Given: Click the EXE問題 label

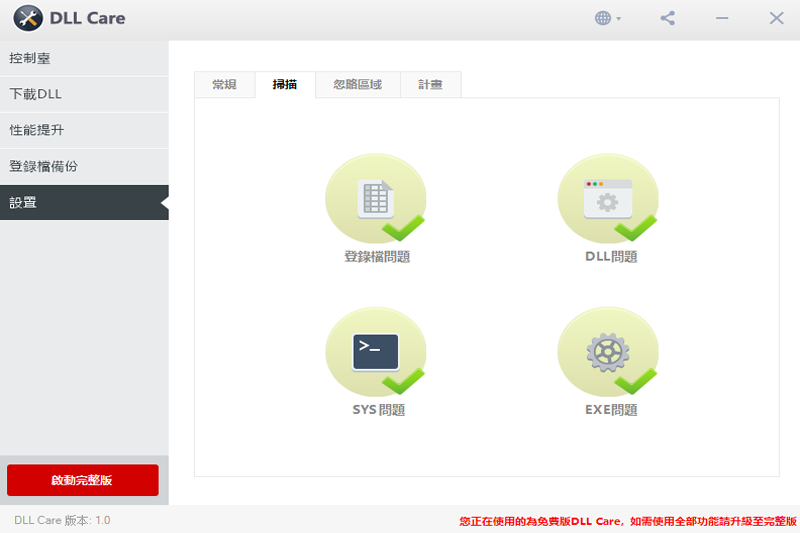Looking at the screenshot, I should pyautogui.click(x=611, y=410).
